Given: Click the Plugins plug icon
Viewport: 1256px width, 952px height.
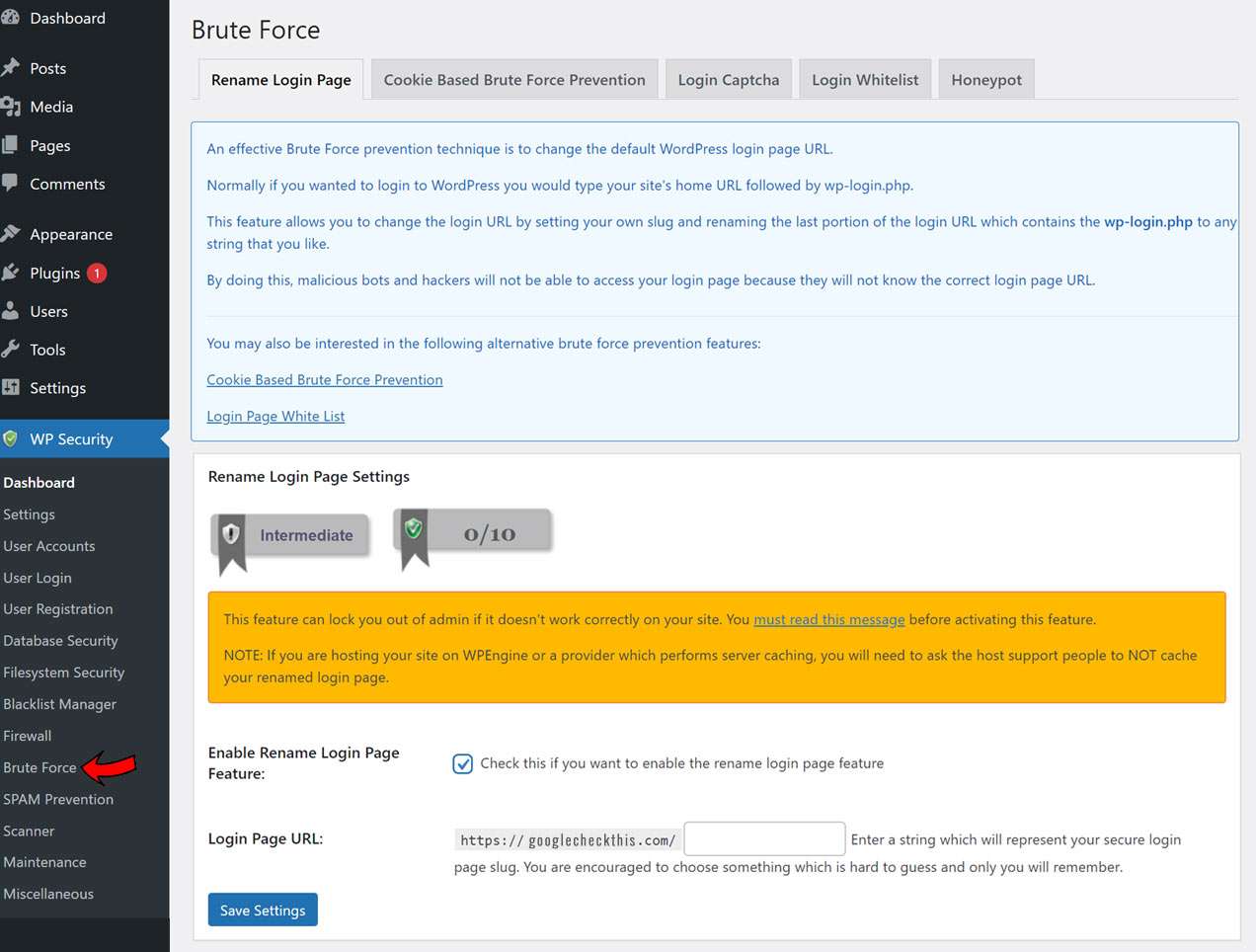Looking at the screenshot, I should tap(10, 273).
